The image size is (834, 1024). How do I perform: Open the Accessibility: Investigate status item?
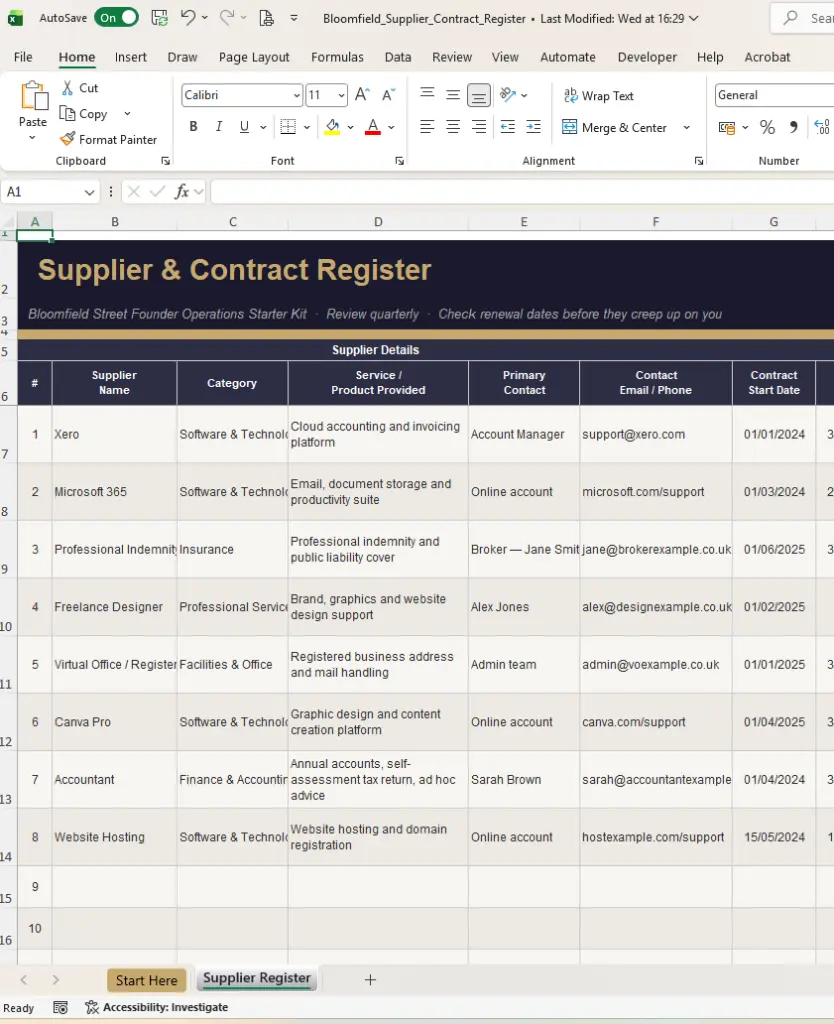point(157,1007)
